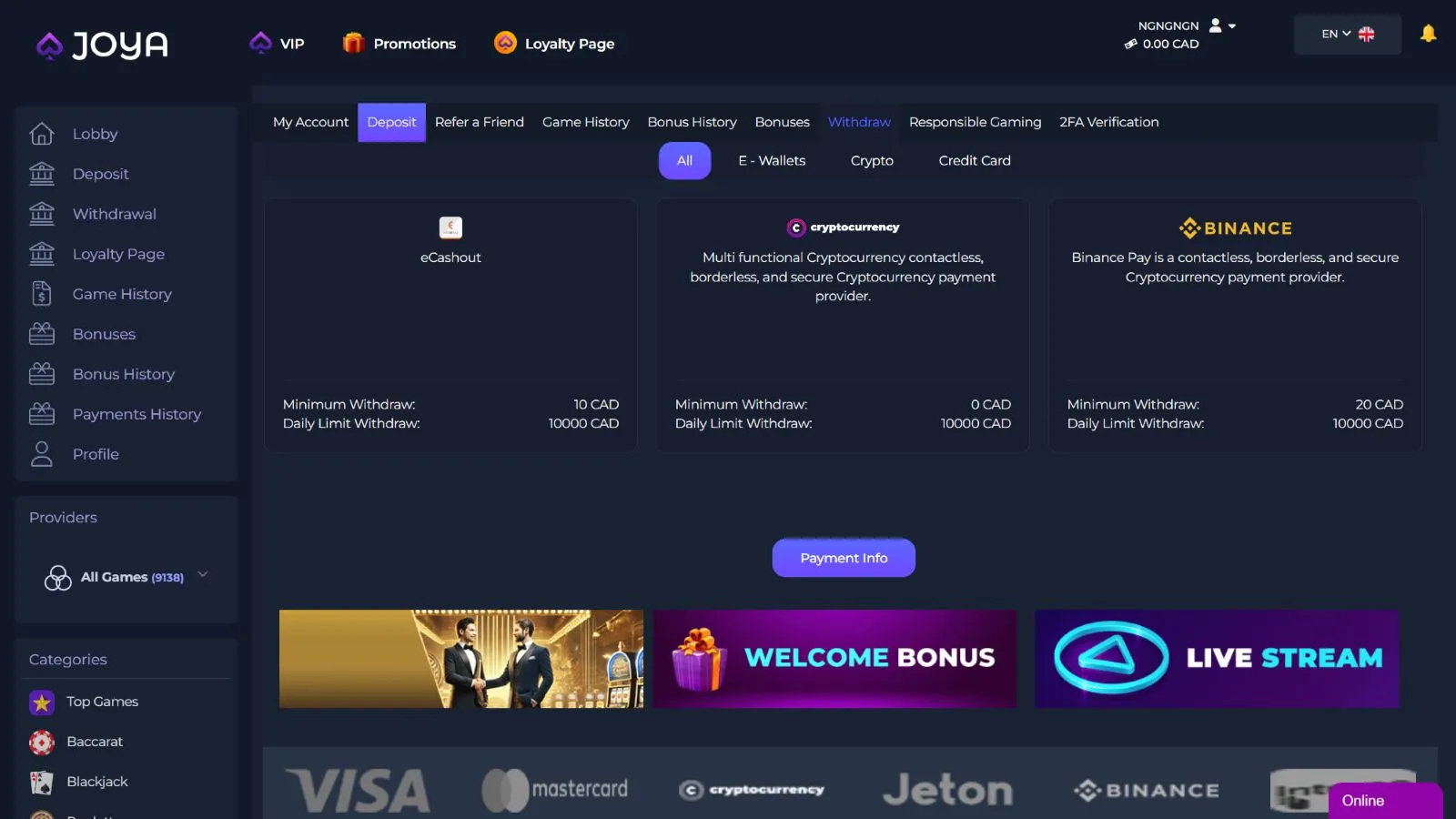The width and height of the screenshot is (1456, 819).
Task: Filter payment methods by Credit Card
Action: 975,161
